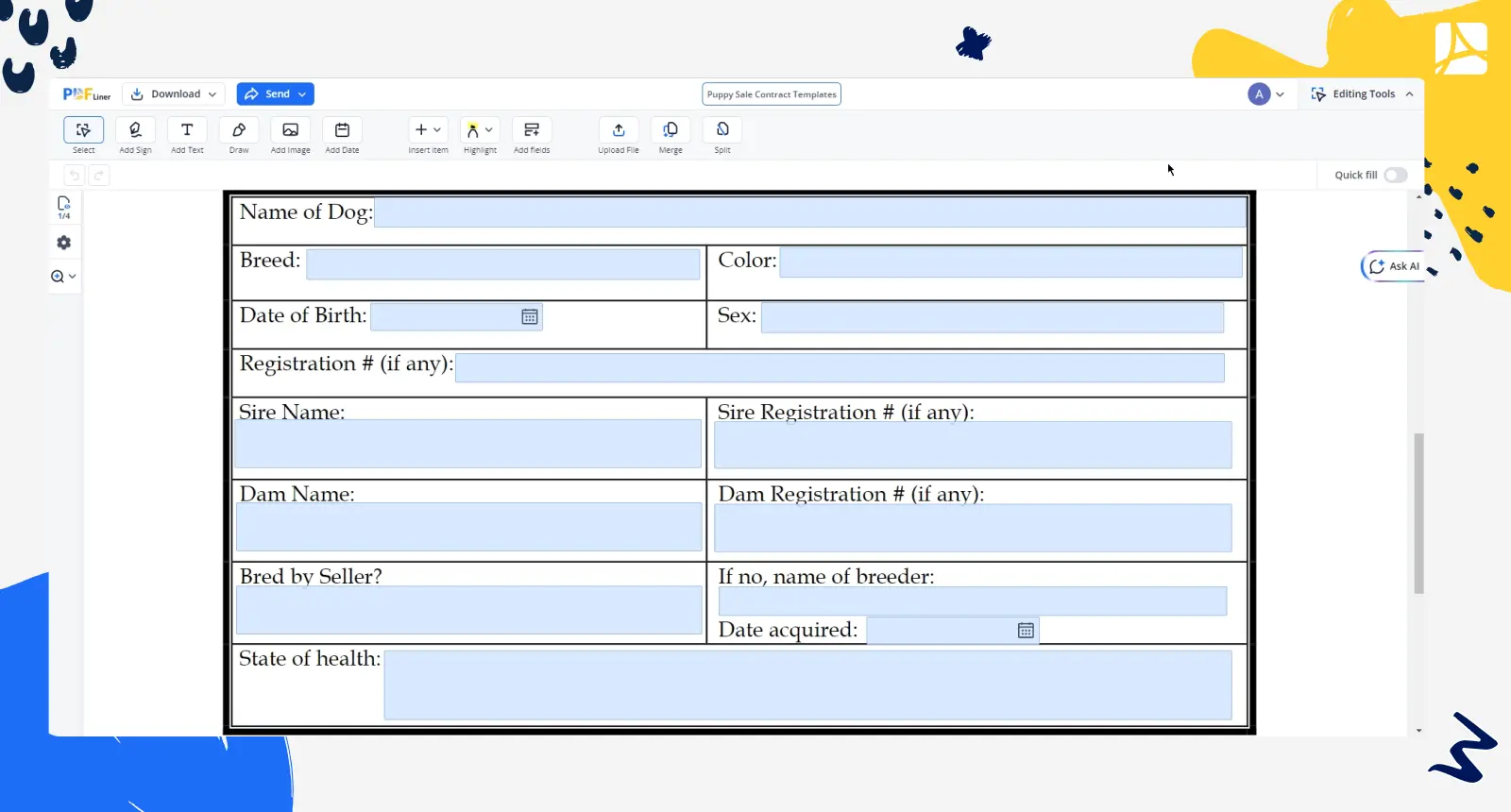Image resolution: width=1511 pixels, height=812 pixels.
Task: Click the Color input field
Action: (1010, 262)
